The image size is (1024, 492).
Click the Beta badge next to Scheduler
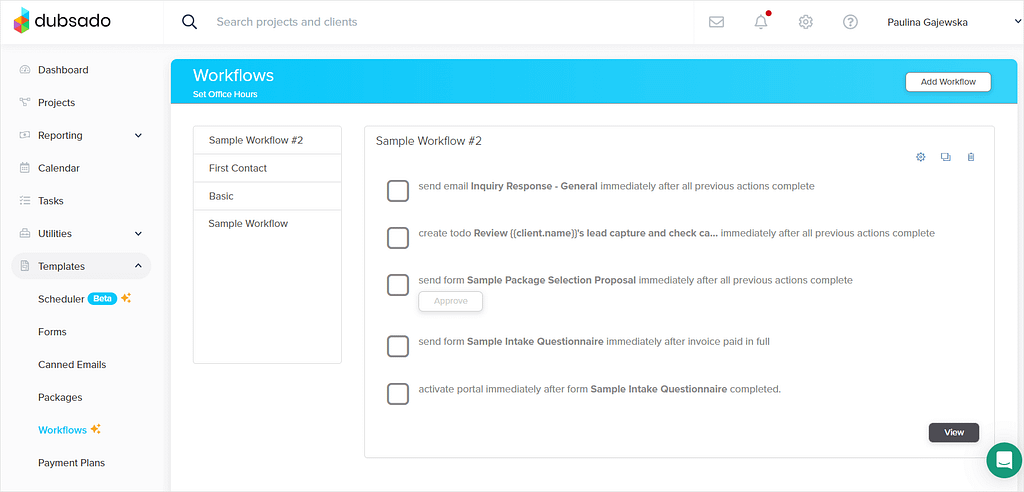click(x=102, y=299)
